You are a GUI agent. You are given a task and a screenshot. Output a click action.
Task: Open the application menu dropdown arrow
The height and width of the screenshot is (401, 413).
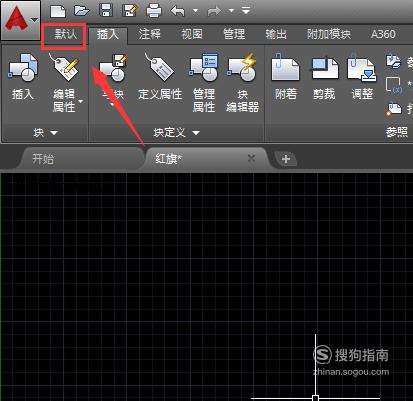(35, 20)
